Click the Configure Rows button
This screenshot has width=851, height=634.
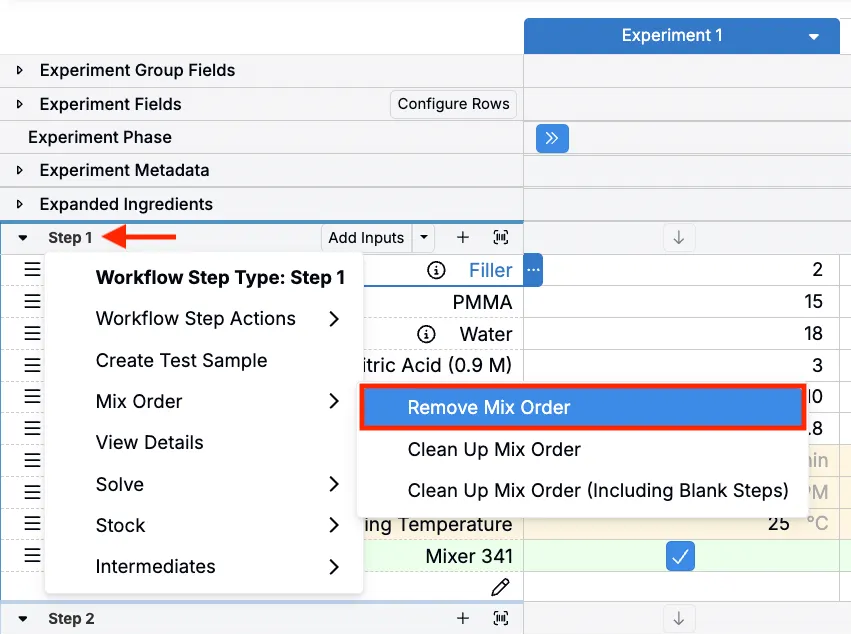[x=453, y=104]
